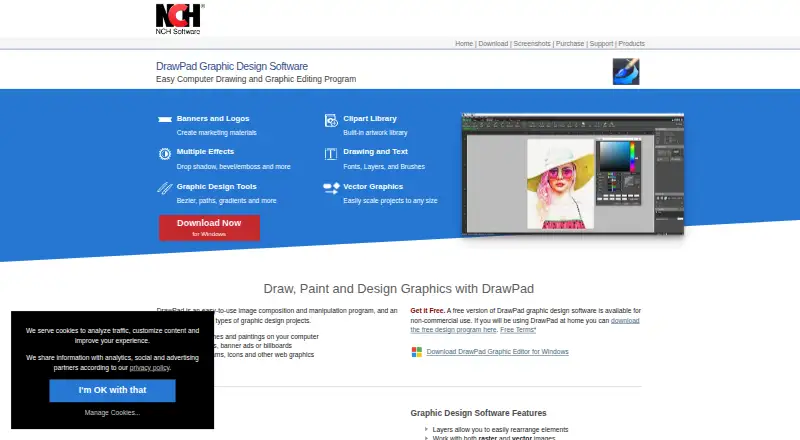Screen dimensions: 800x440
Task: Click the Draw, Paint and Design Graphics heading
Action: click(398, 289)
